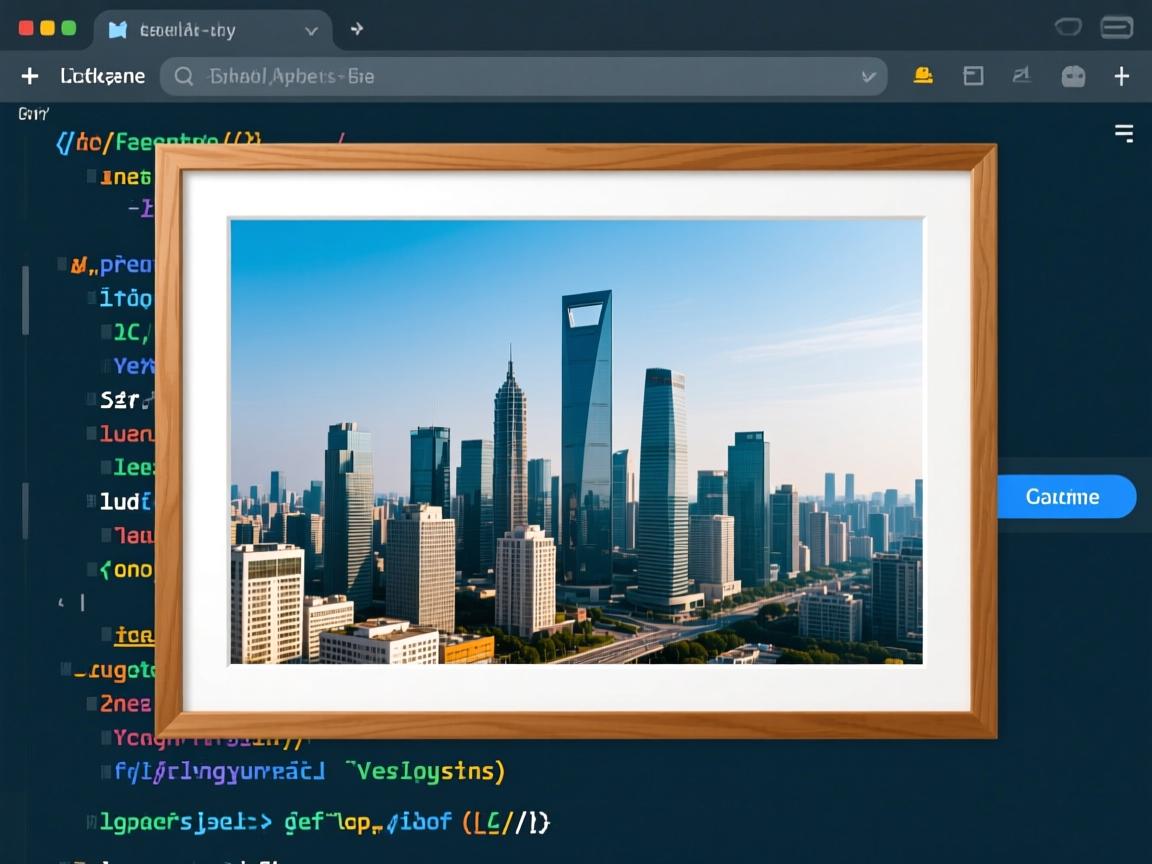Viewport: 1152px width, 864px height.
Task: Click the grey robot-face toolbar icon
Action: click(x=1073, y=76)
